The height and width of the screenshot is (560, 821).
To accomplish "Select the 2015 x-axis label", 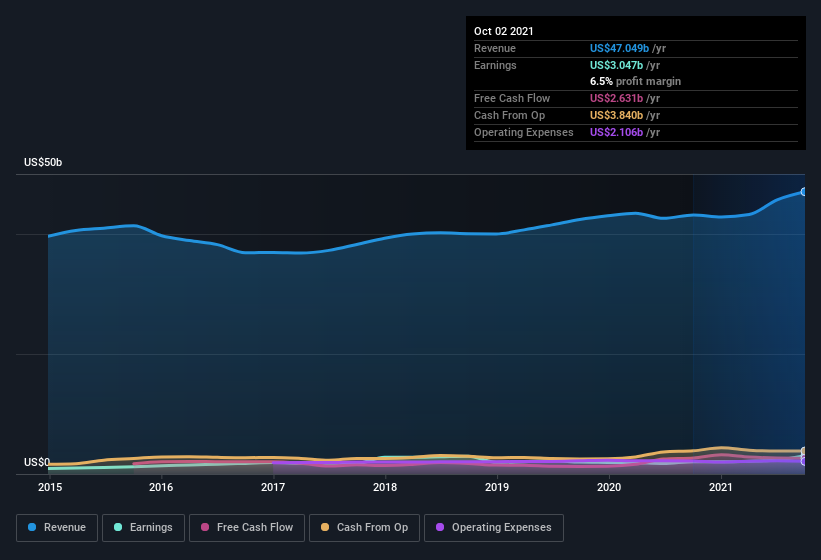I will [x=50, y=487].
